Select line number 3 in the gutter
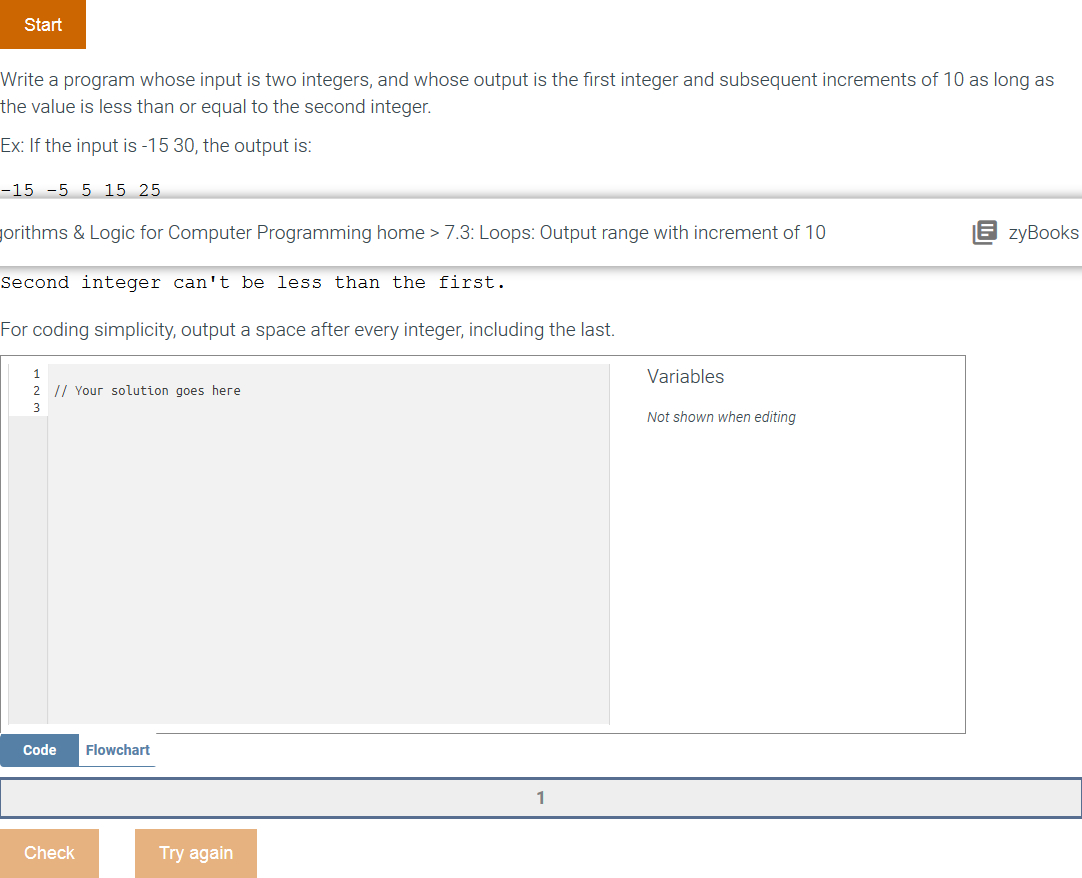The width and height of the screenshot is (1082, 878). [x=36, y=407]
